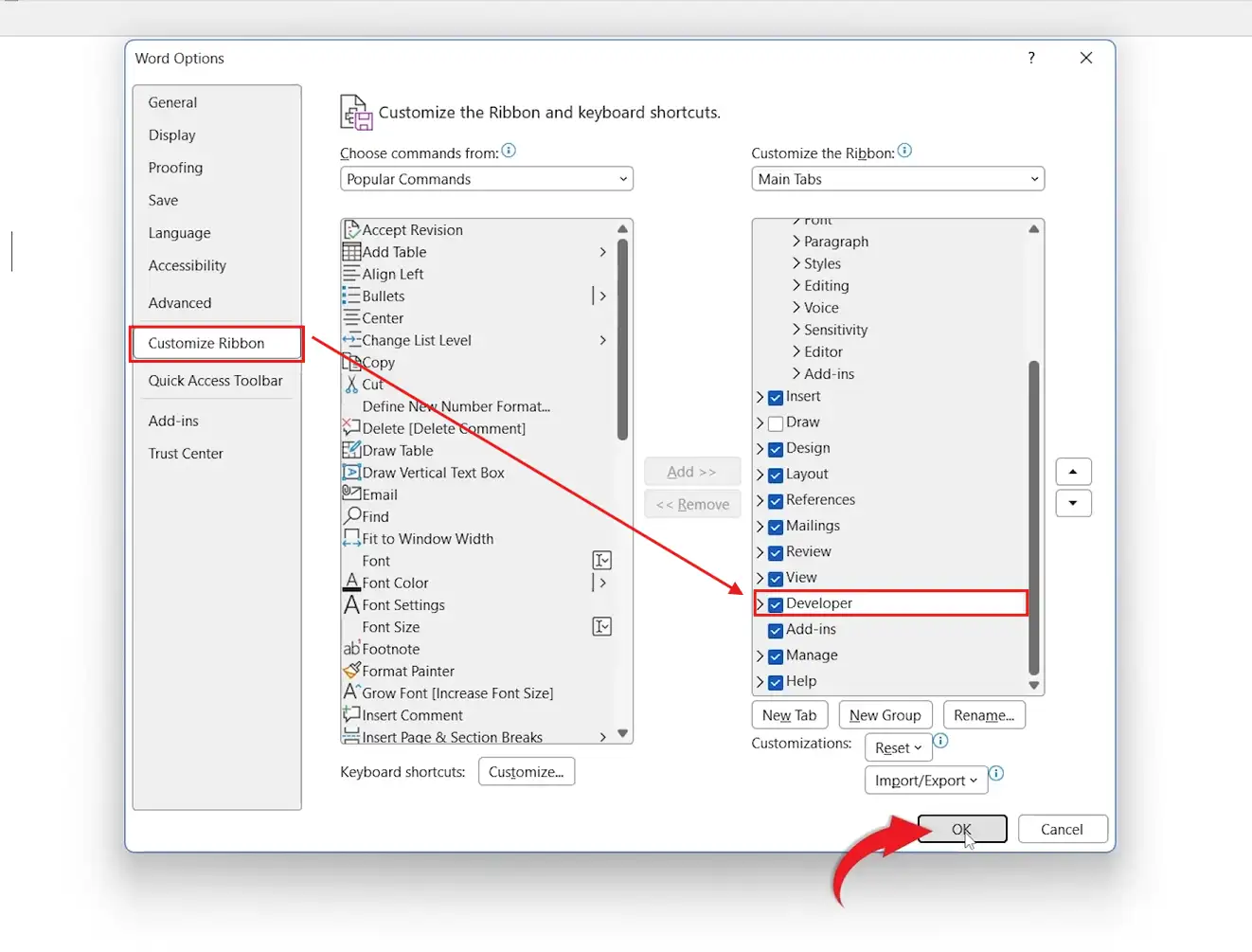Click the New Group button
Screen dimensions: 1252x952
[x=885, y=715]
